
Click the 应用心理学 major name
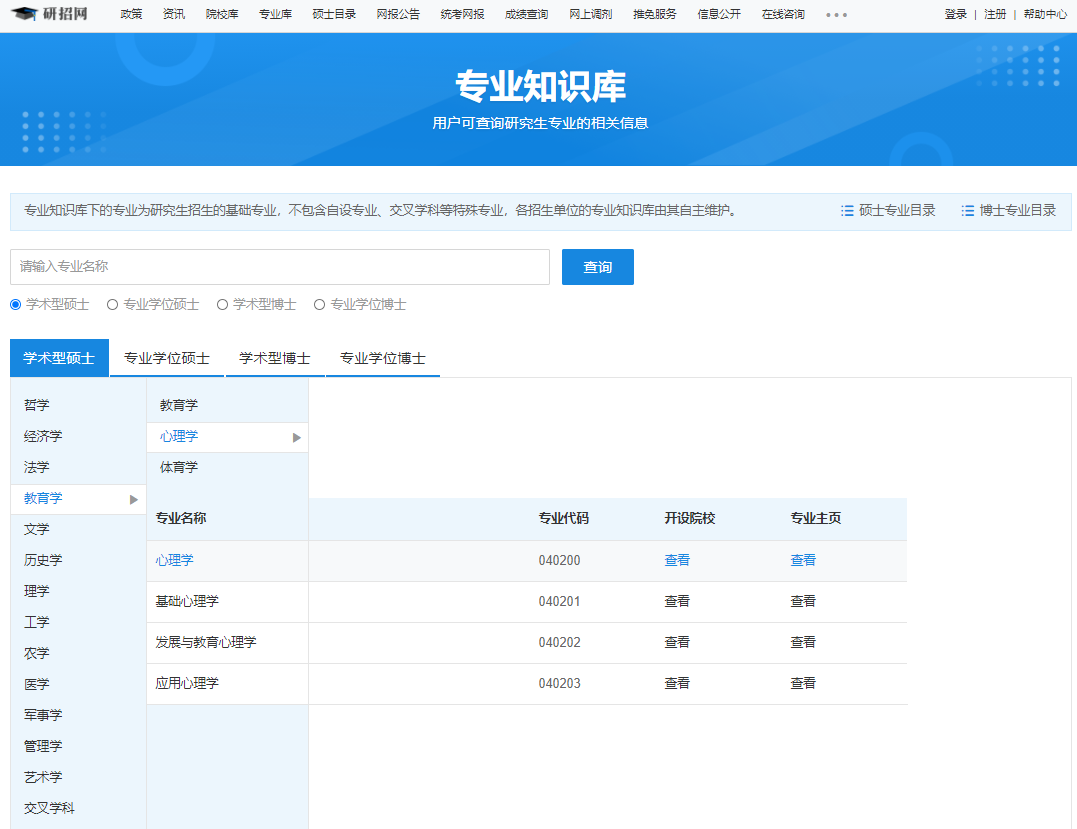[187, 683]
